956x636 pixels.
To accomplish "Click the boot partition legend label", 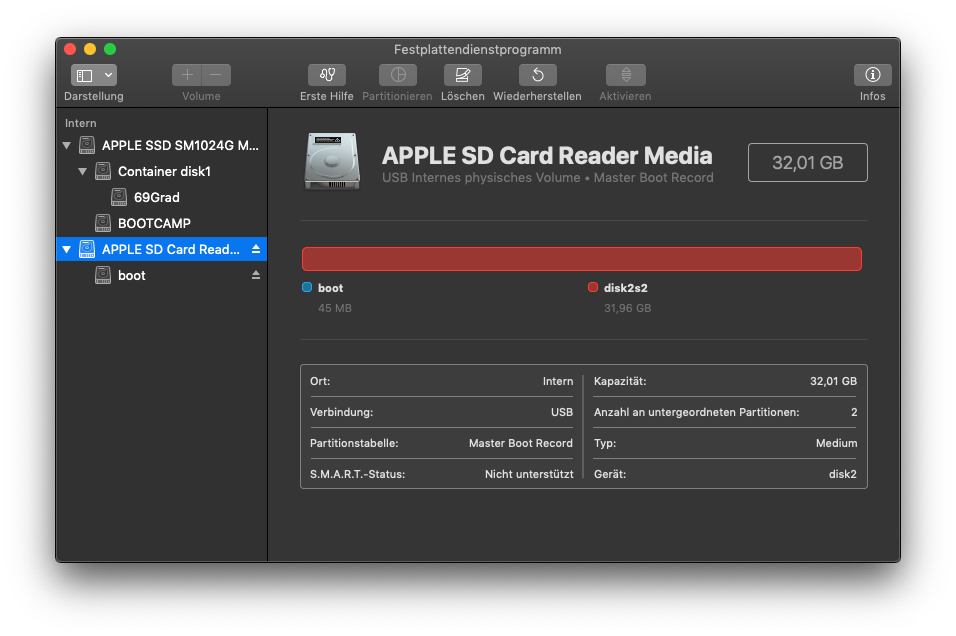I will click(x=330, y=288).
